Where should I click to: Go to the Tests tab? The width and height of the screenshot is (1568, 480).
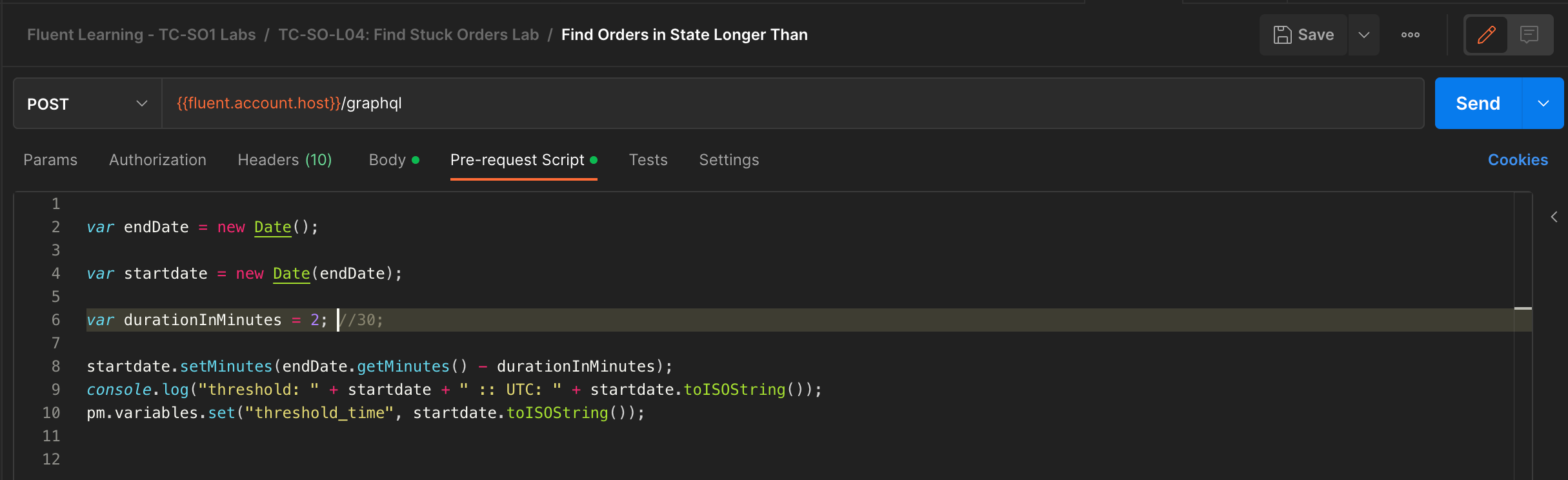point(648,160)
